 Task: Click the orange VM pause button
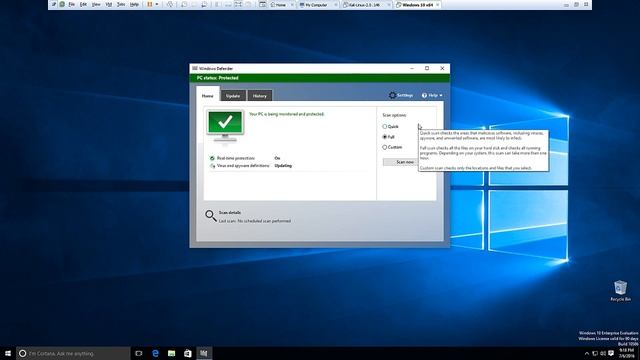tap(150, 4)
